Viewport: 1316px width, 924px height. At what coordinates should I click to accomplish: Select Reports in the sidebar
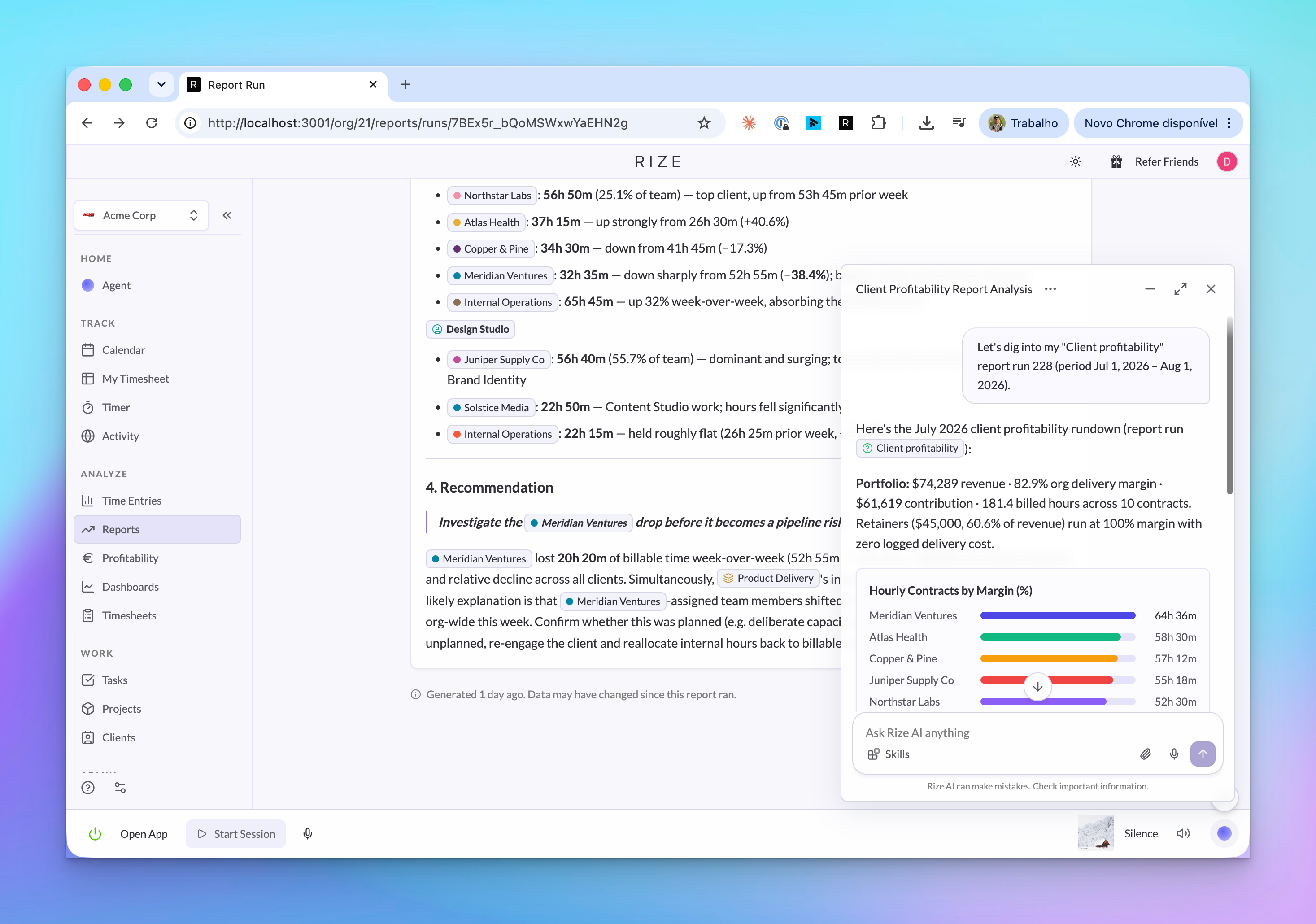click(157, 530)
